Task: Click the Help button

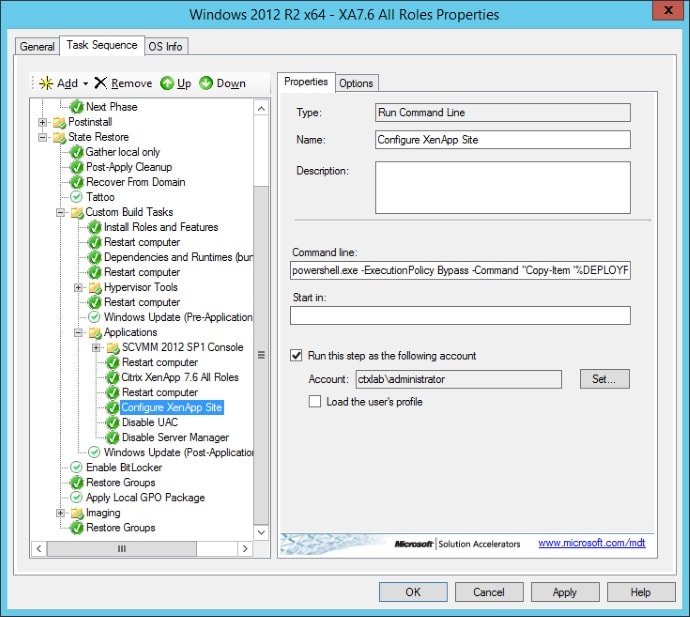Action: point(641,592)
